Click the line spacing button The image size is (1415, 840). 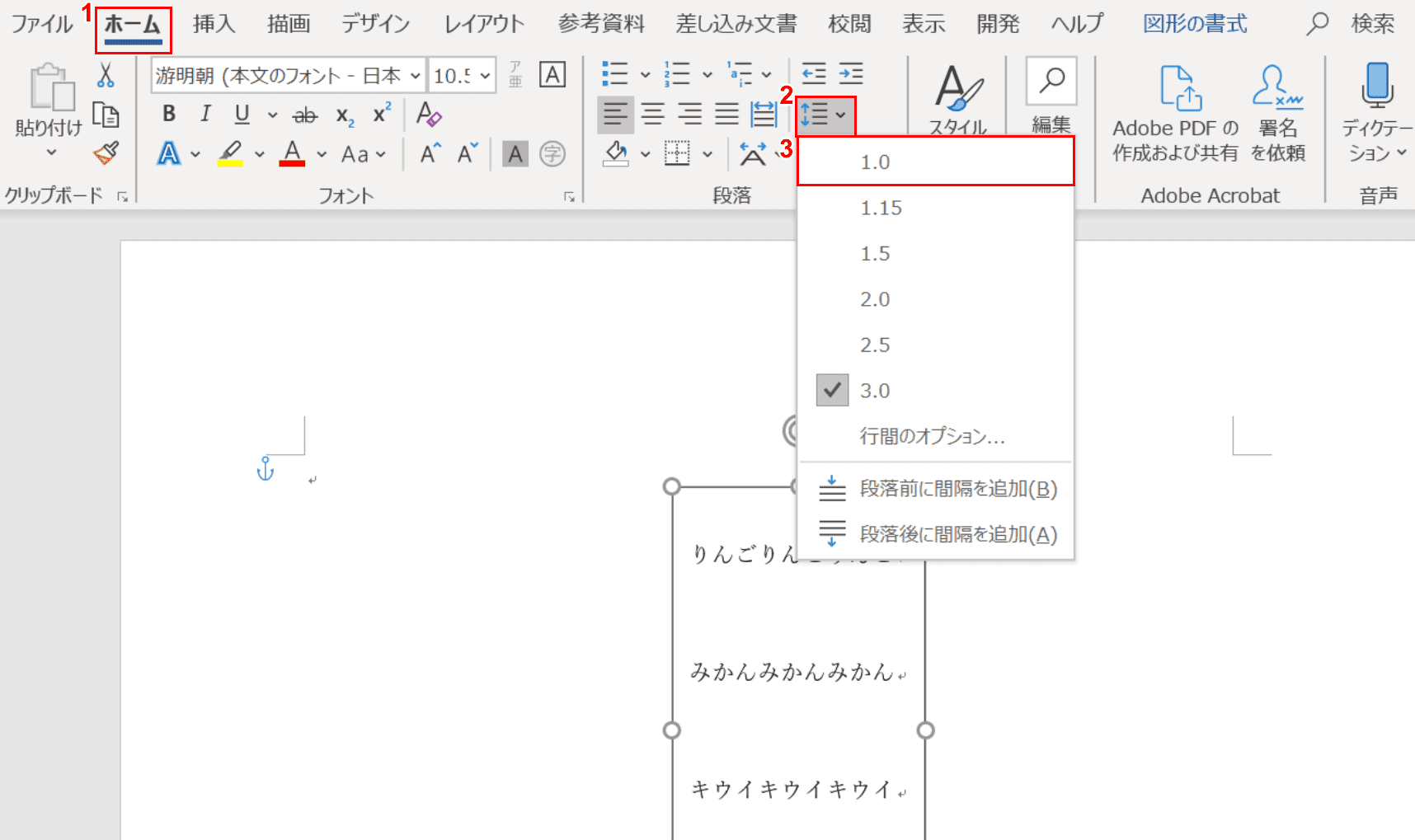pos(824,115)
